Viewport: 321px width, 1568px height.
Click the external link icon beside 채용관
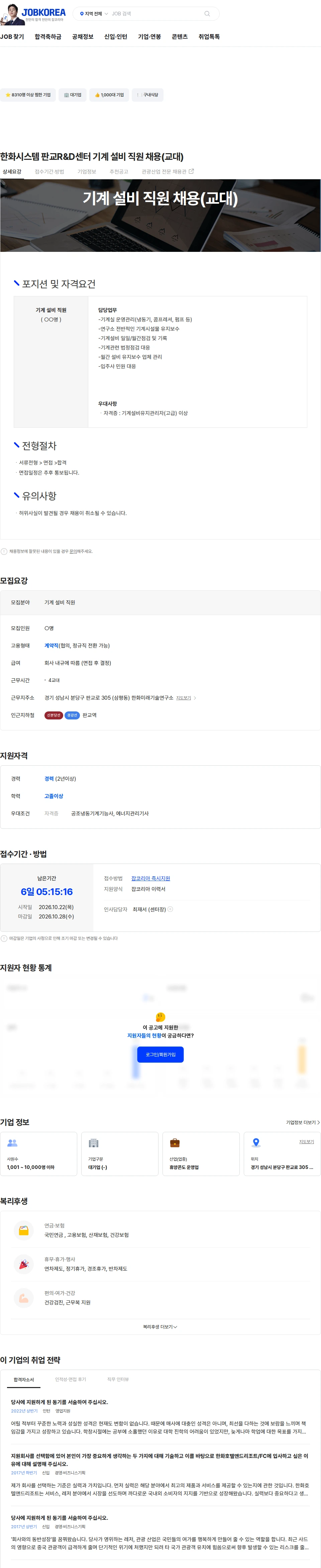coord(192,172)
